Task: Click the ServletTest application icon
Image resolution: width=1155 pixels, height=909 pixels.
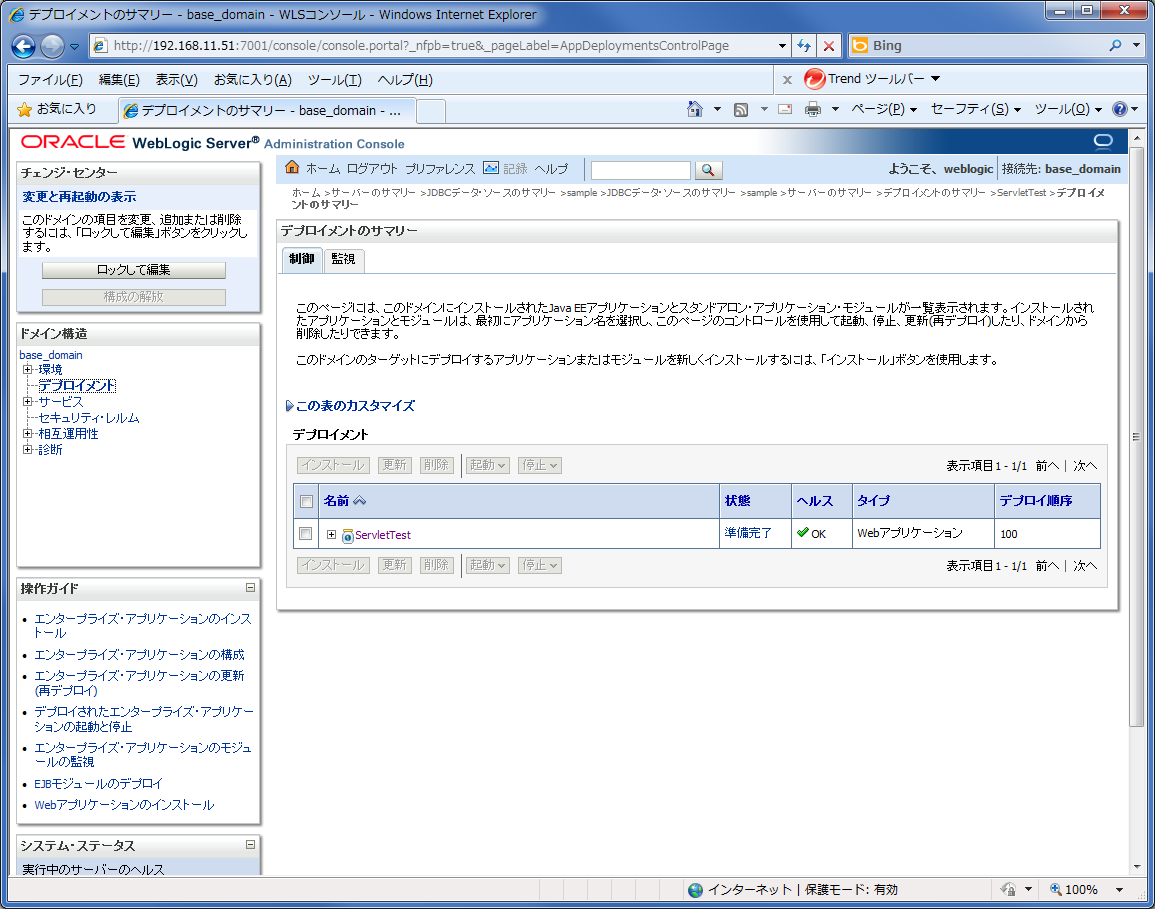Action: 348,536
